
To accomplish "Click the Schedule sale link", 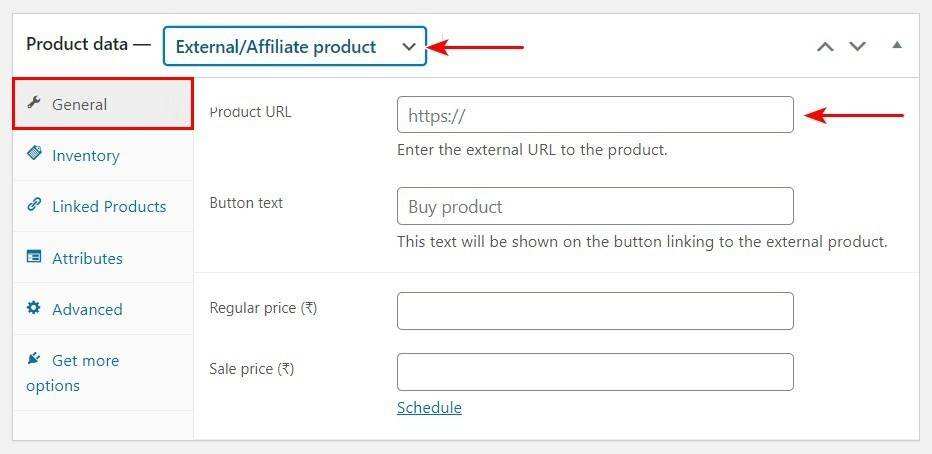I will 429,407.
